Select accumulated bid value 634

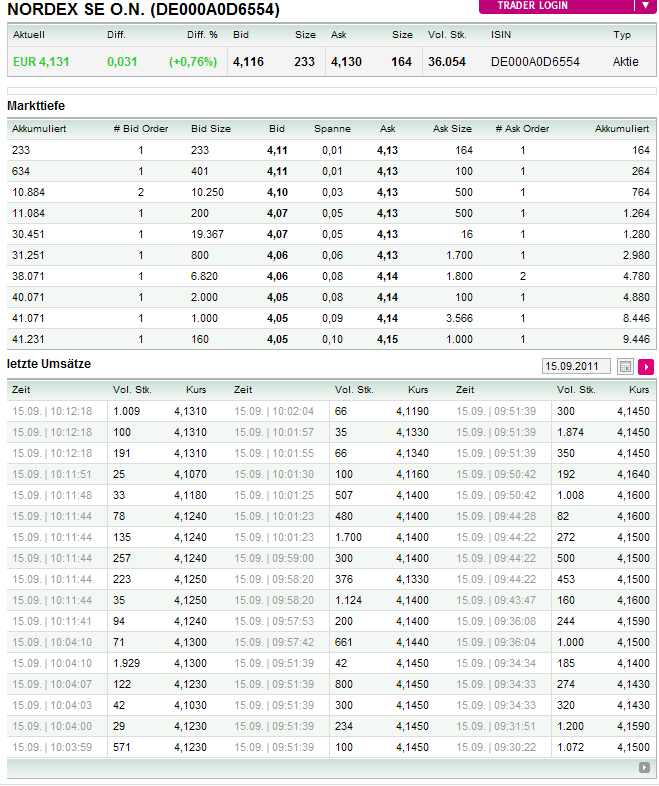(x=21, y=171)
